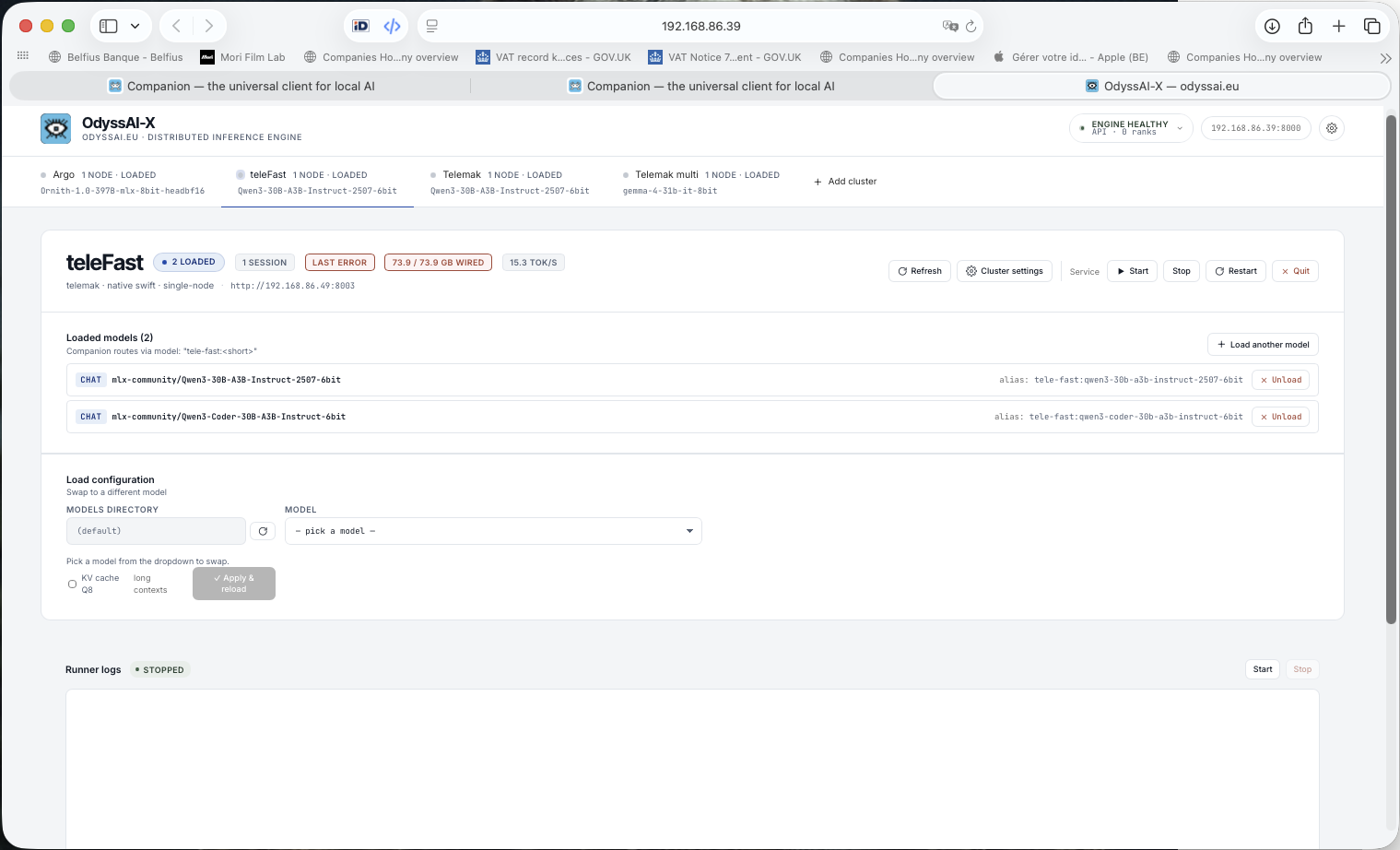Click the 2 LOADED status badge

coord(189,262)
